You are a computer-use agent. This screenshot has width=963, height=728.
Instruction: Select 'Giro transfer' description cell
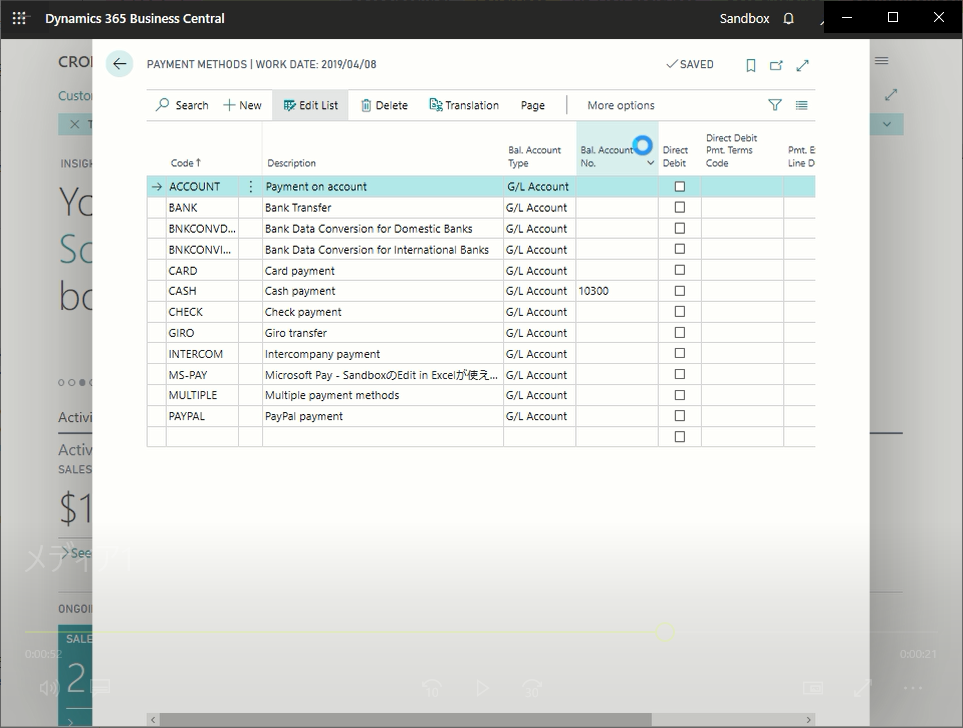click(x=383, y=333)
